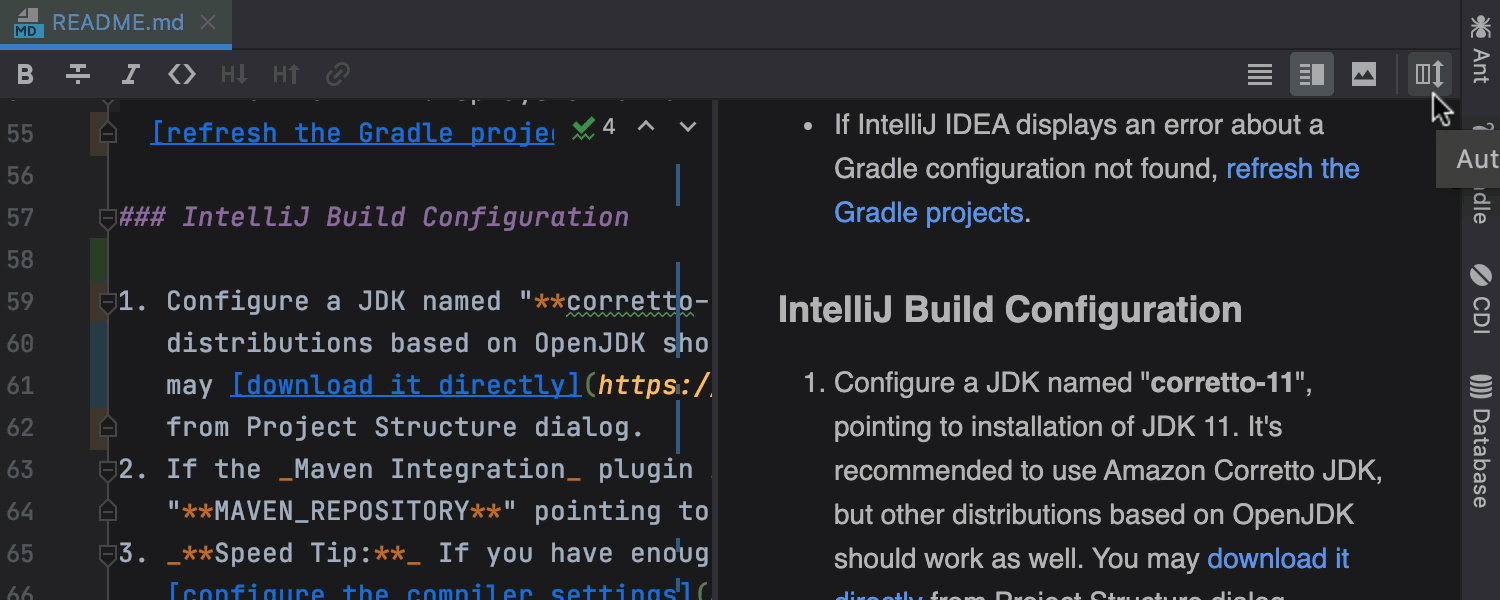Click '[download it directly]' link in editor

click(x=406, y=385)
